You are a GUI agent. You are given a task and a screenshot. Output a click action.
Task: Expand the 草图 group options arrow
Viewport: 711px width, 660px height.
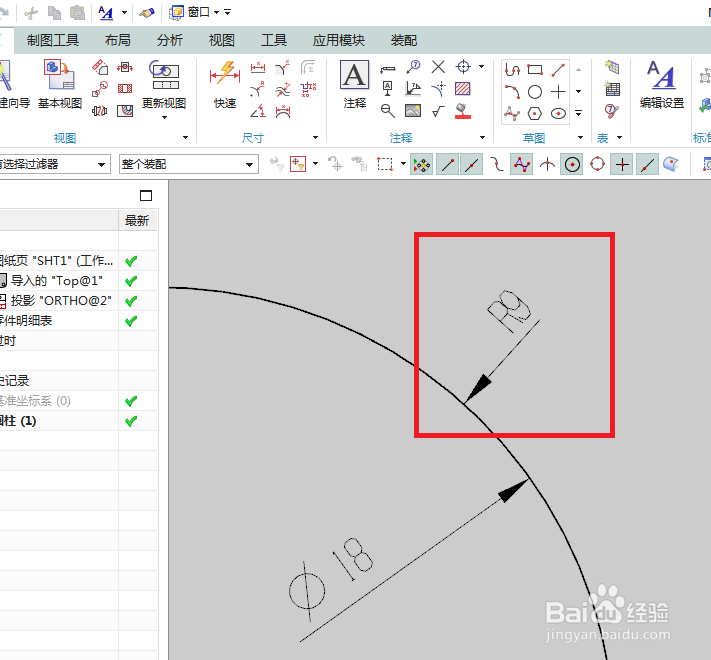pos(580,137)
